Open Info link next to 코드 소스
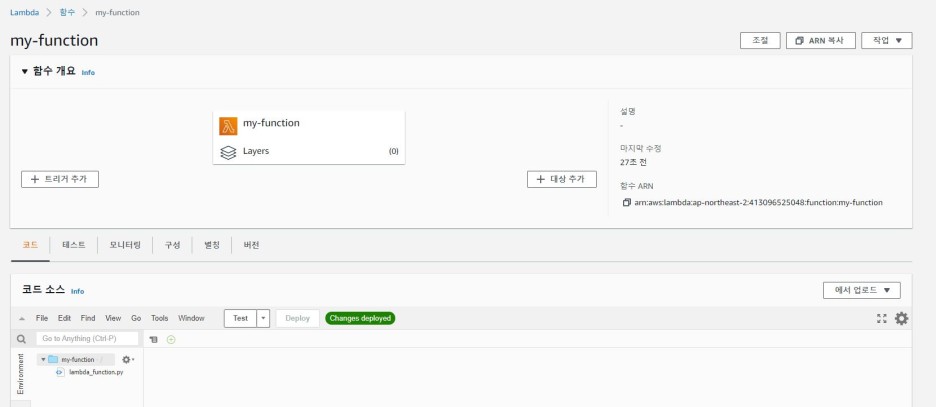936x407 pixels. coord(77,291)
